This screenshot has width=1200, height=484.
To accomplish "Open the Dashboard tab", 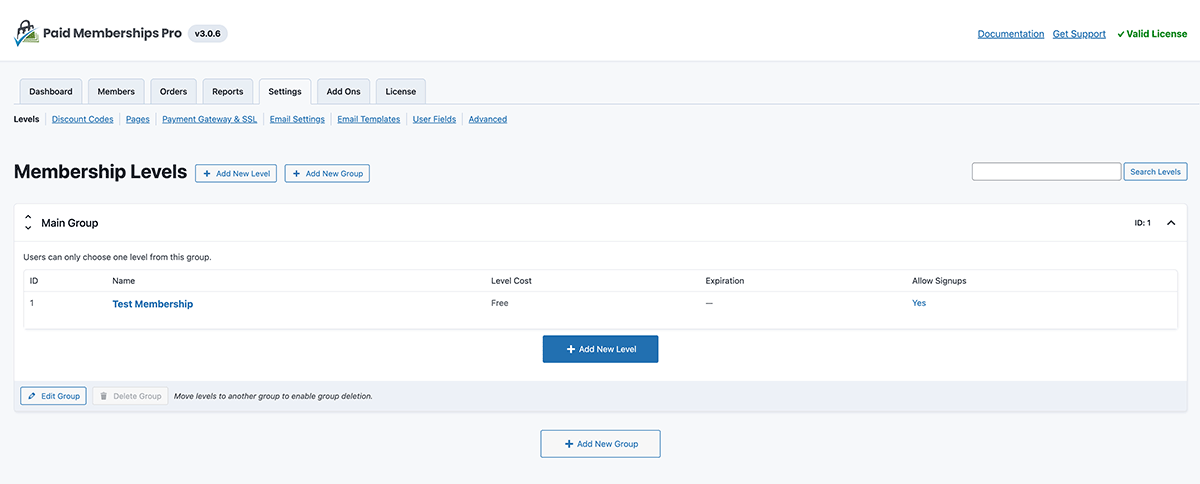I will [x=51, y=91].
